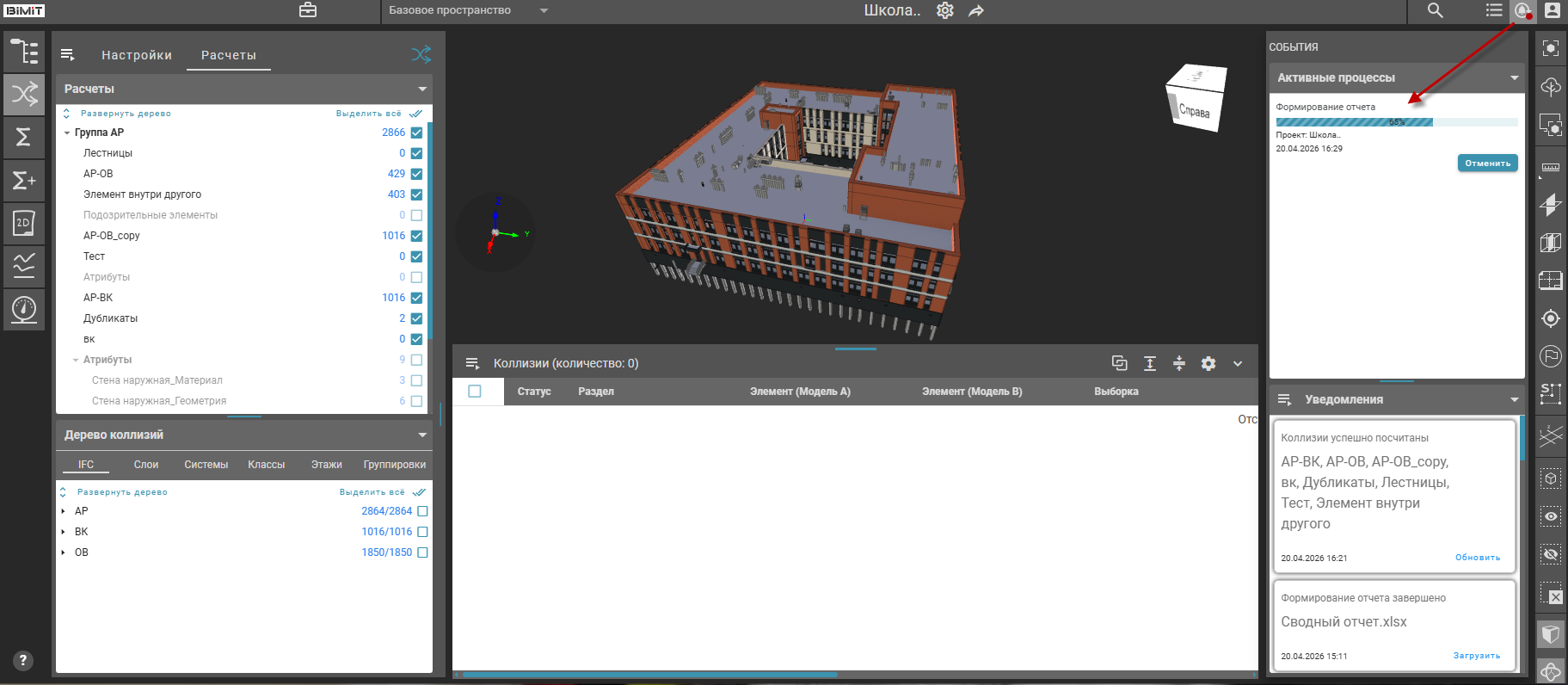Open the dashboard gauge icon in sidebar

24,308
